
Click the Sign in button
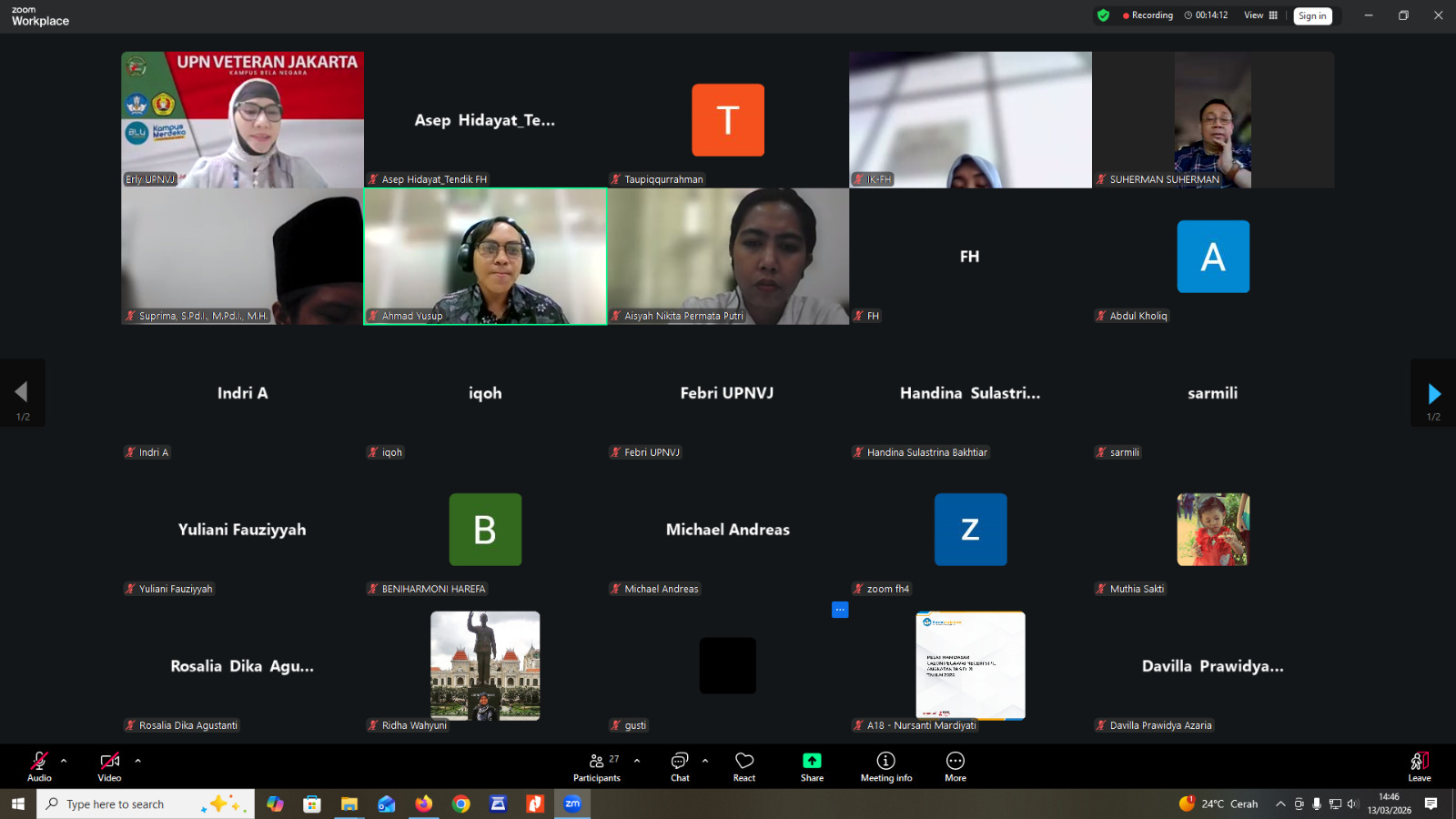[1312, 15]
